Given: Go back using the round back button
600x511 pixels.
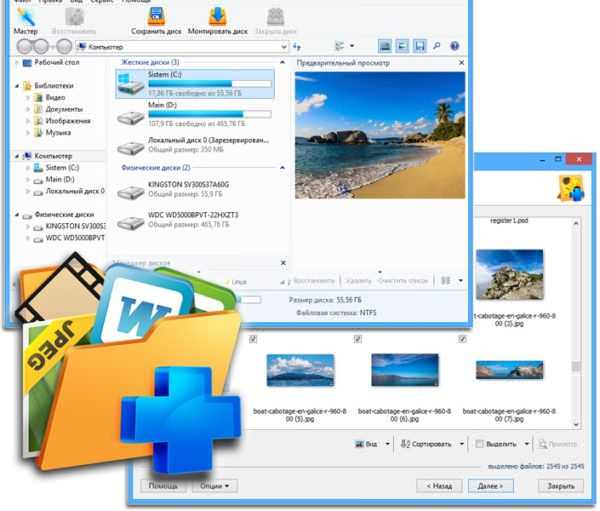Looking at the screenshot, I should click(26, 47).
